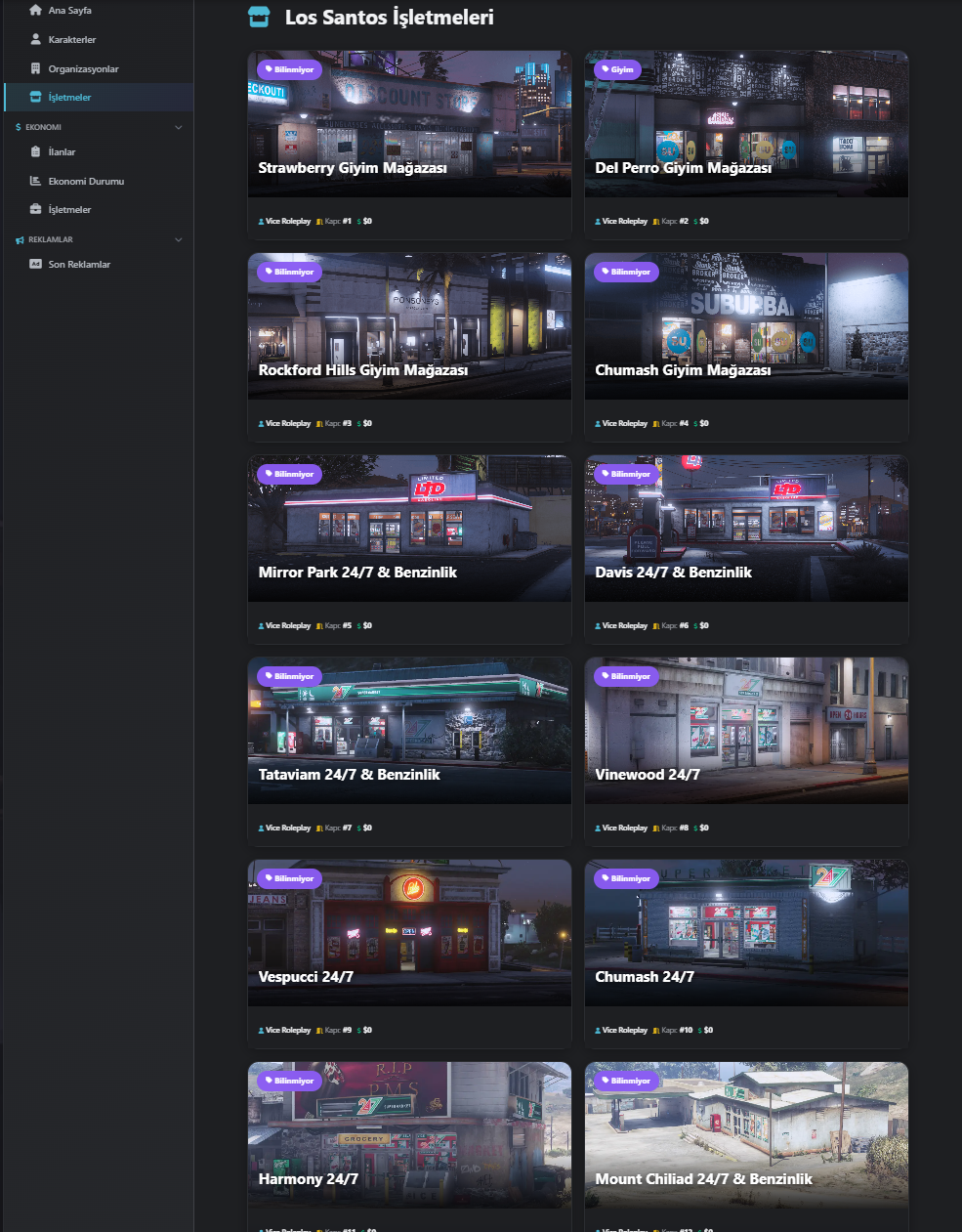Click the Vespucci 24/7 store image
The image size is (962, 1232).
[x=409, y=933]
